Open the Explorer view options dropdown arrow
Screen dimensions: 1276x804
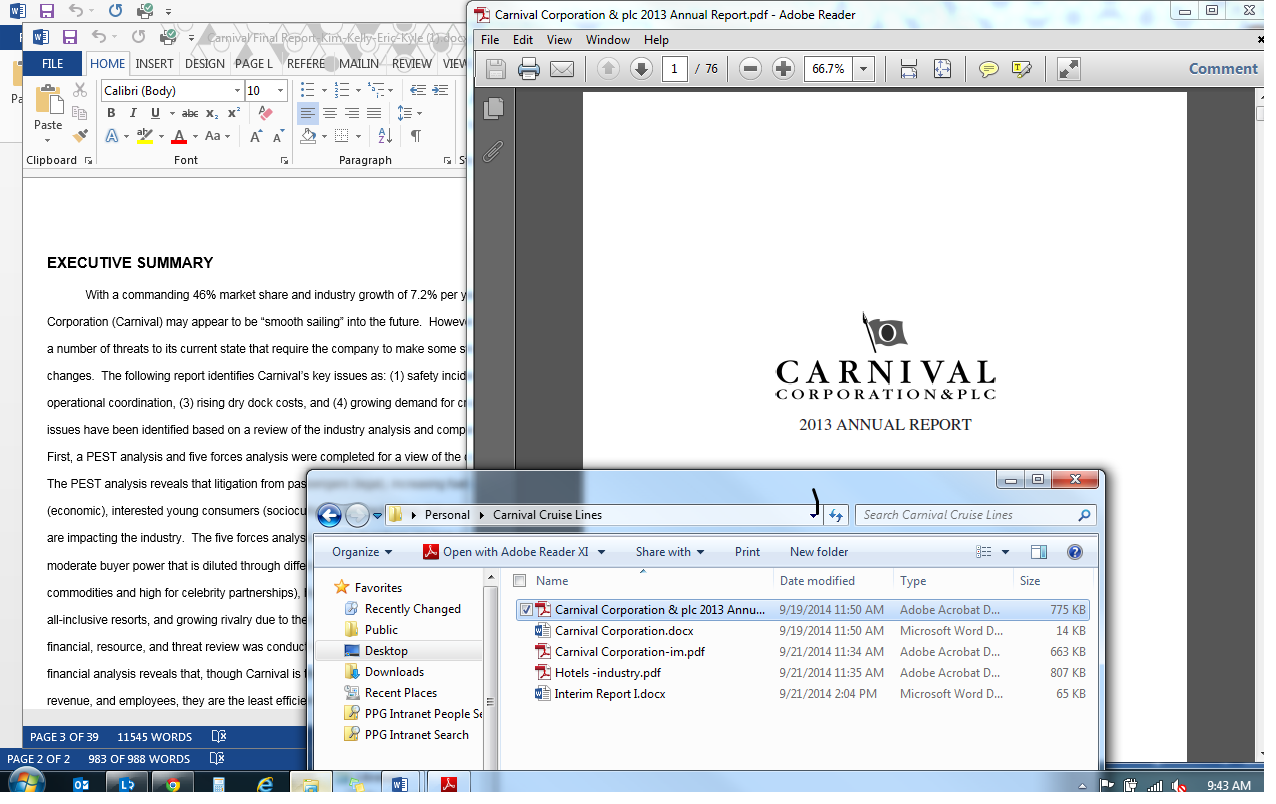tap(1005, 552)
